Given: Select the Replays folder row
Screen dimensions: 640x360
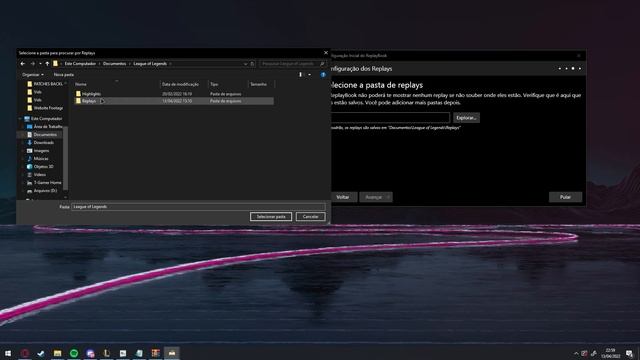Looking at the screenshot, I should tap(174, 101).
